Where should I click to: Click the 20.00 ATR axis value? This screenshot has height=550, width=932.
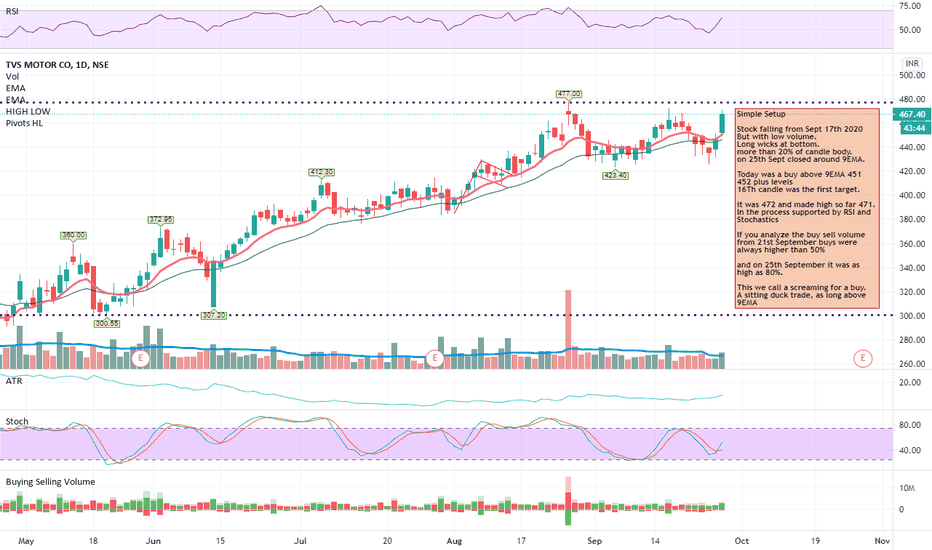click(x=910, y=382)
